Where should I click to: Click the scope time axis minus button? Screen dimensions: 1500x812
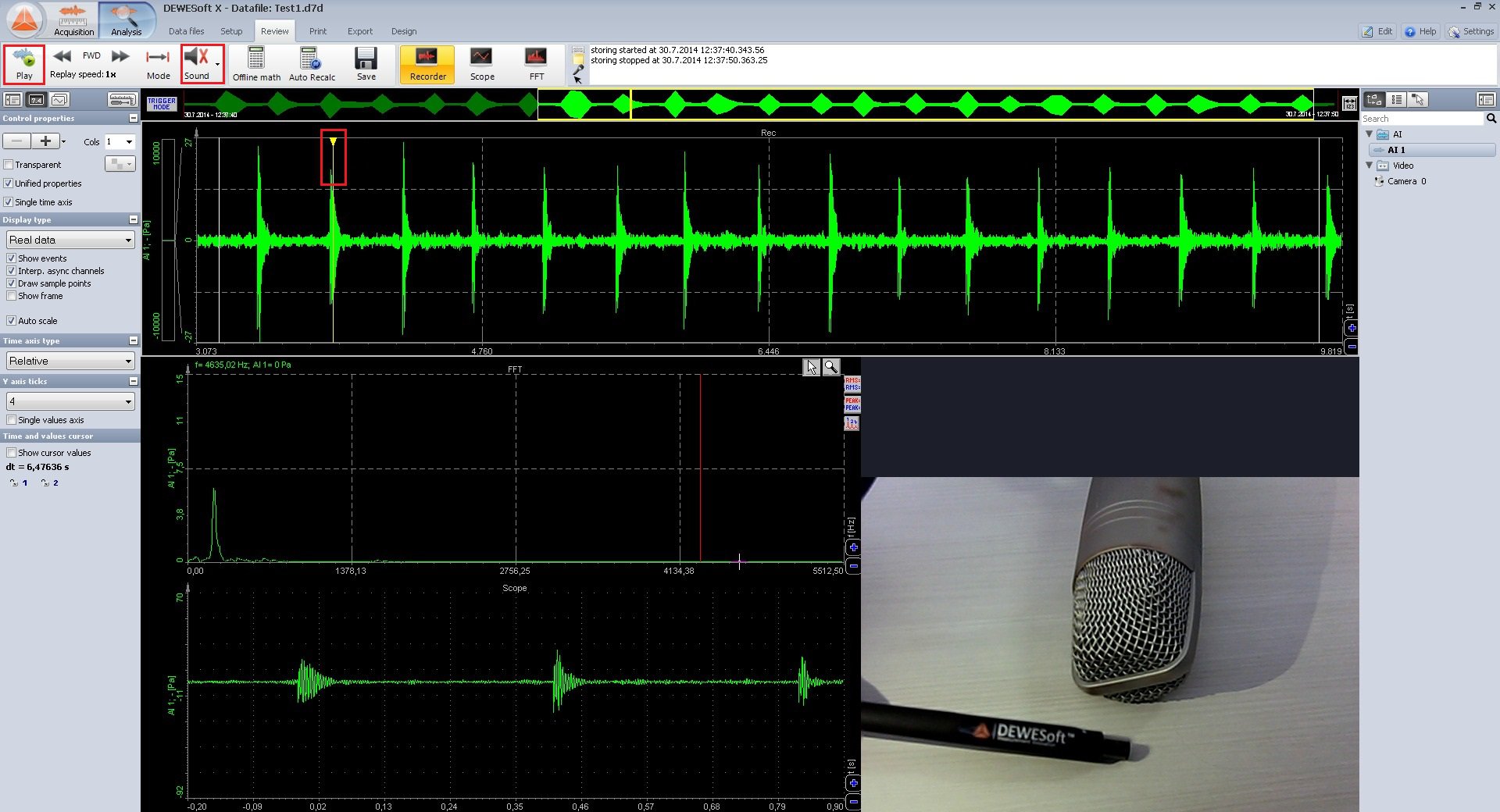tap(853, 802)
